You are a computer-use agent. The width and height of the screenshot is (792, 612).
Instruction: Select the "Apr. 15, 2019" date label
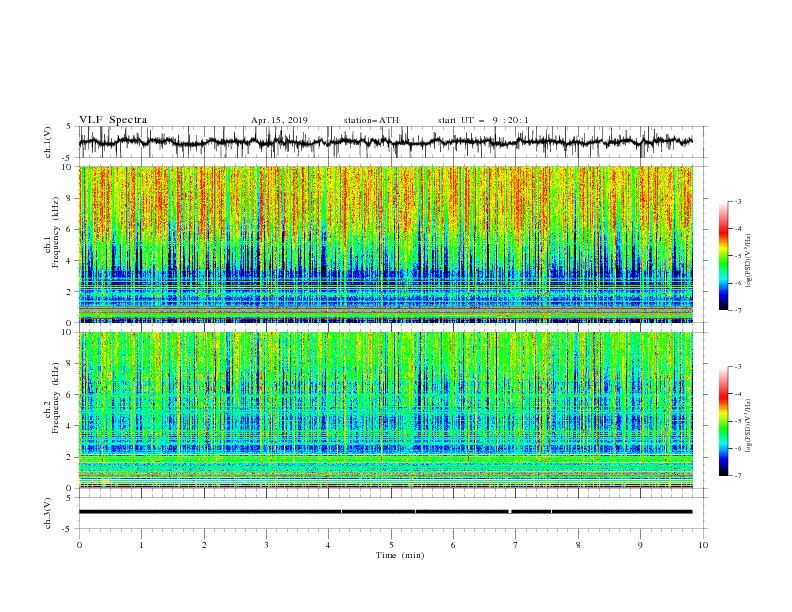click(279, 120)
